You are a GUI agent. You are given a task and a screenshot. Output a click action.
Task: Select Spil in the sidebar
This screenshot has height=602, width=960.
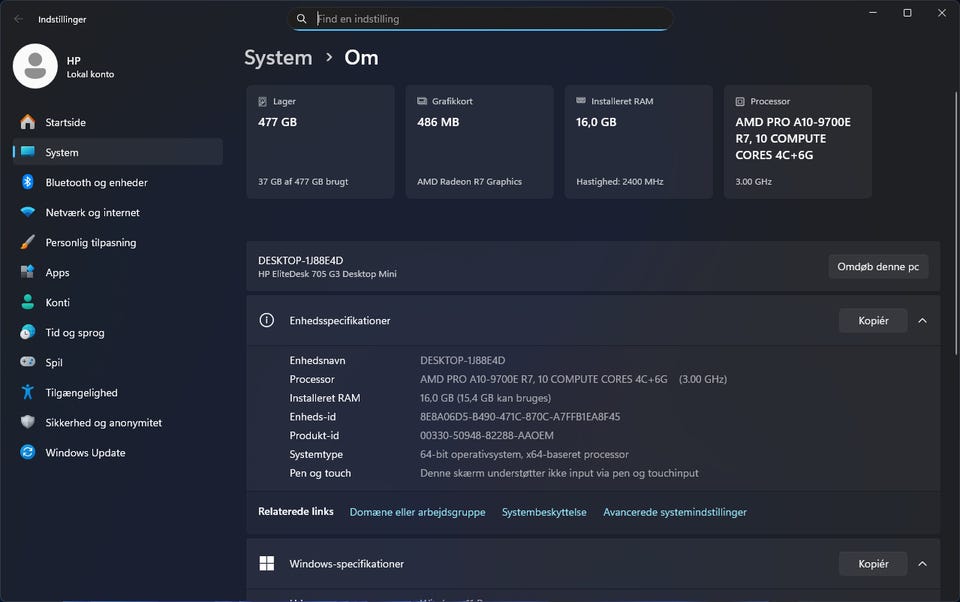54,362
